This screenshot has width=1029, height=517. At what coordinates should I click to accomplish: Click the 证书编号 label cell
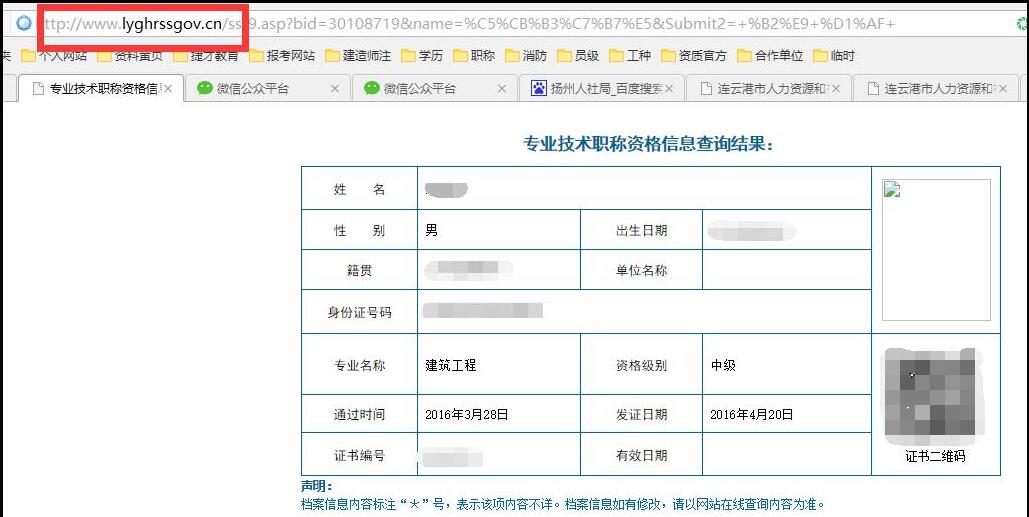pos(359,455)
